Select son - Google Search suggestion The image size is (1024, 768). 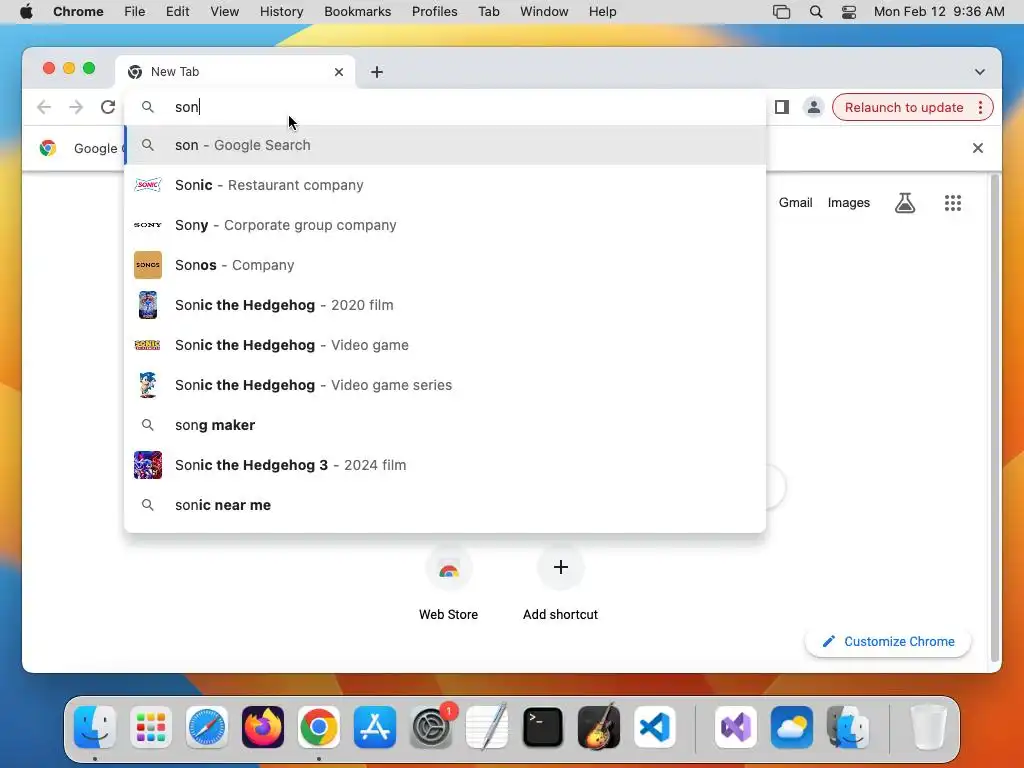tap(445, 145)
